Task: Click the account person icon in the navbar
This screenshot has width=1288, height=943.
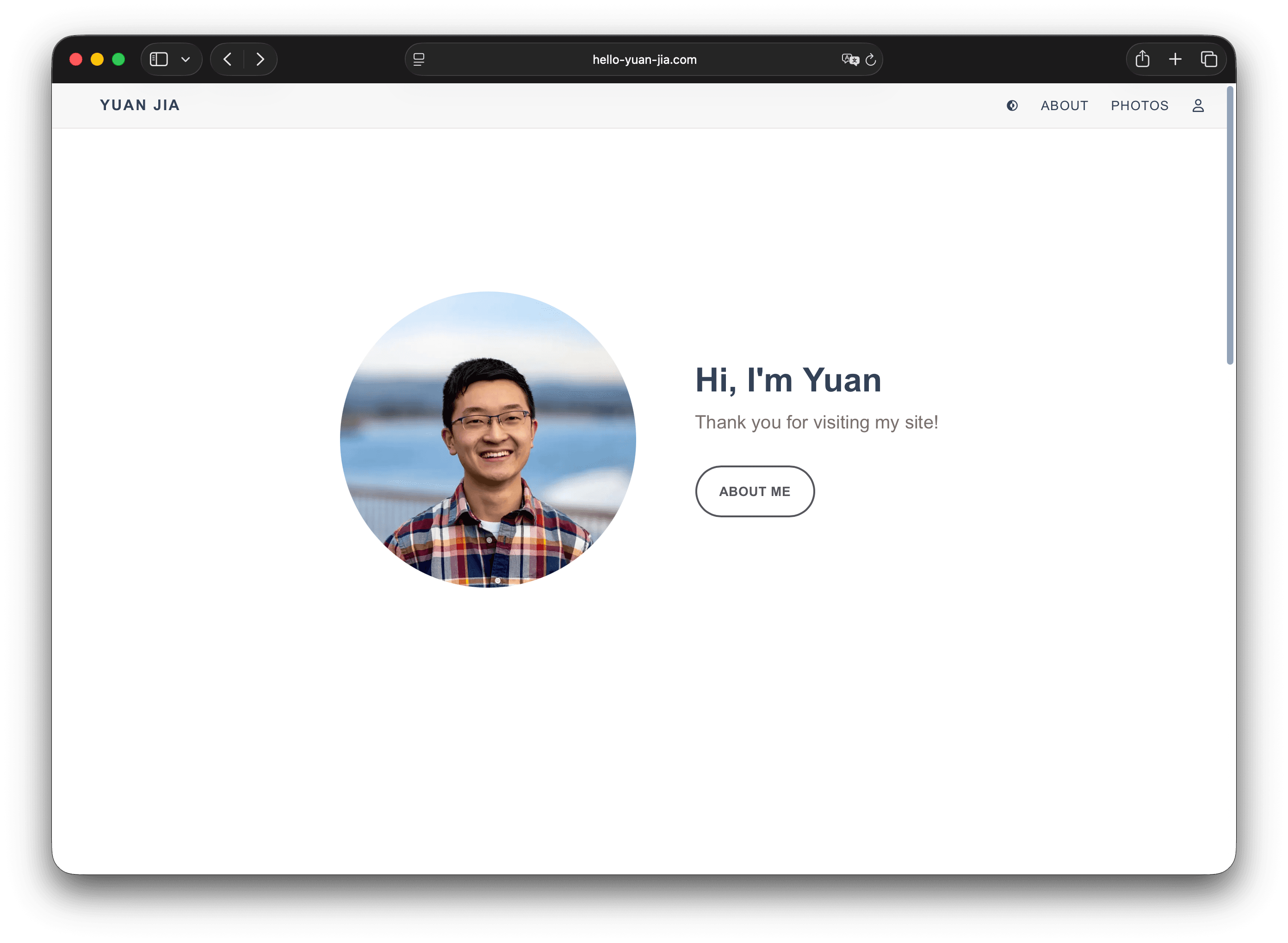Action: 1197,105
